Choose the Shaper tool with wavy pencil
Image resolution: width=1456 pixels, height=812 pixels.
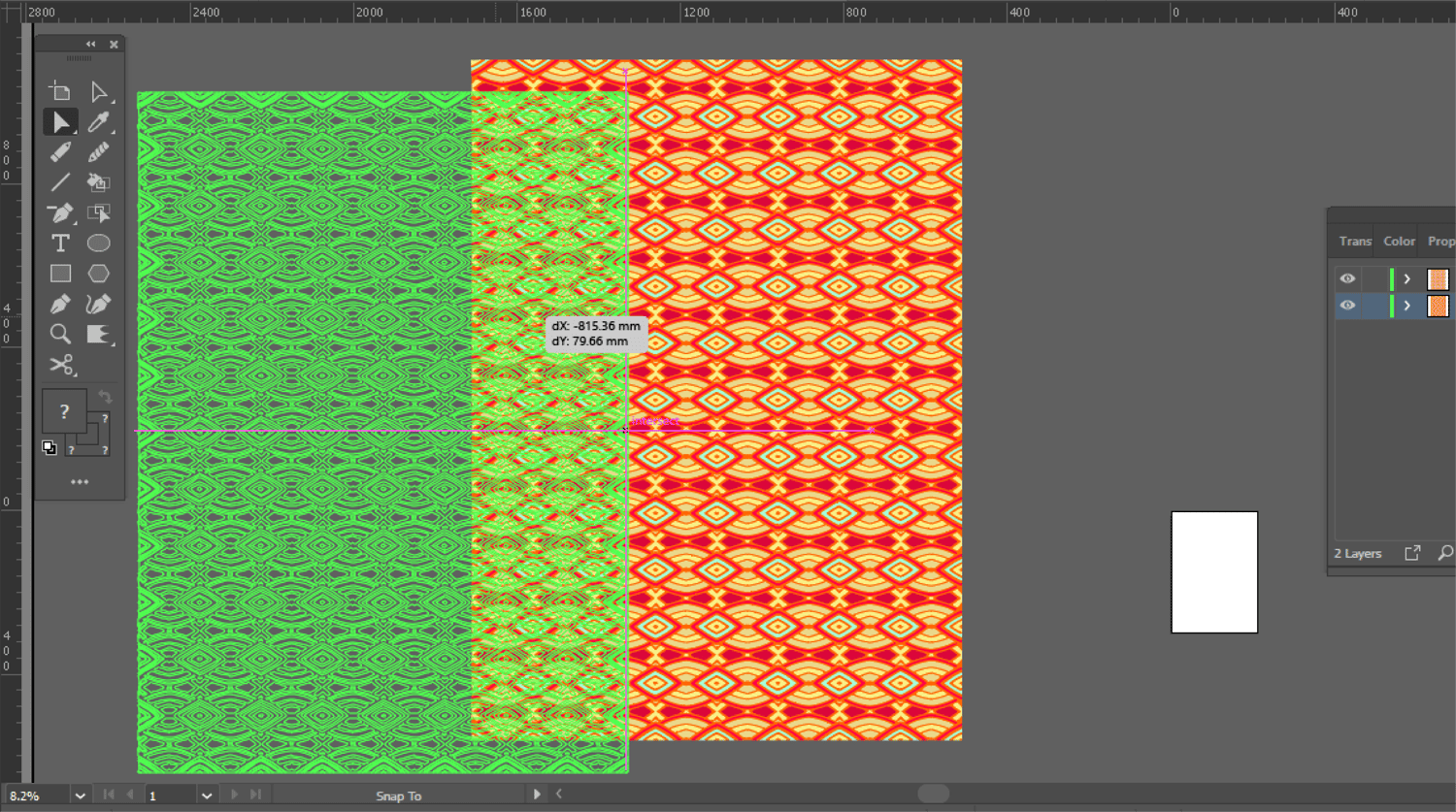pyautogui.click(x=98, y=152)
